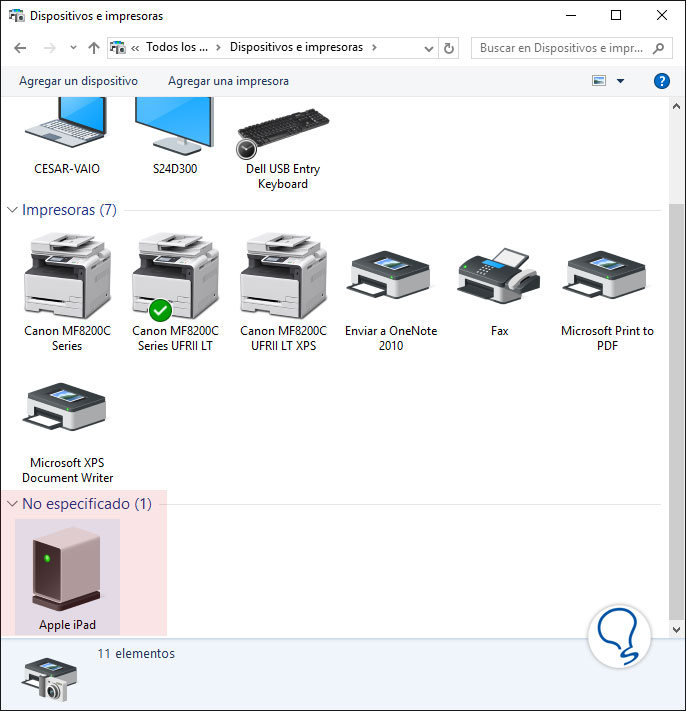Go up one level with up arrow

tap(94, 48)
